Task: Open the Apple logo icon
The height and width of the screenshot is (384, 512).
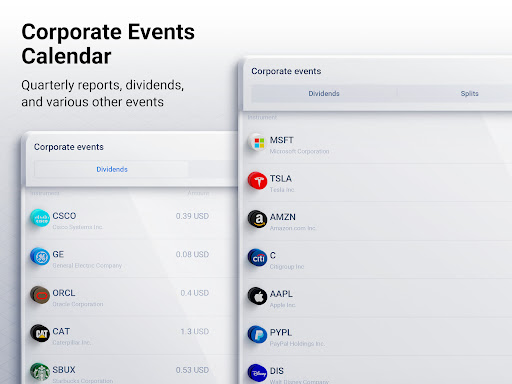Action: pos(258,296)
